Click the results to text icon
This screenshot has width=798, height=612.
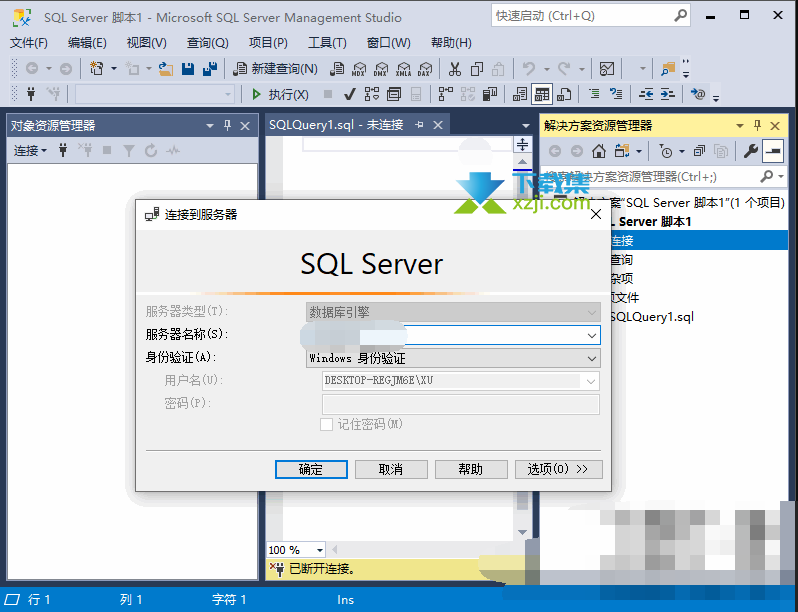pos(520,94)
